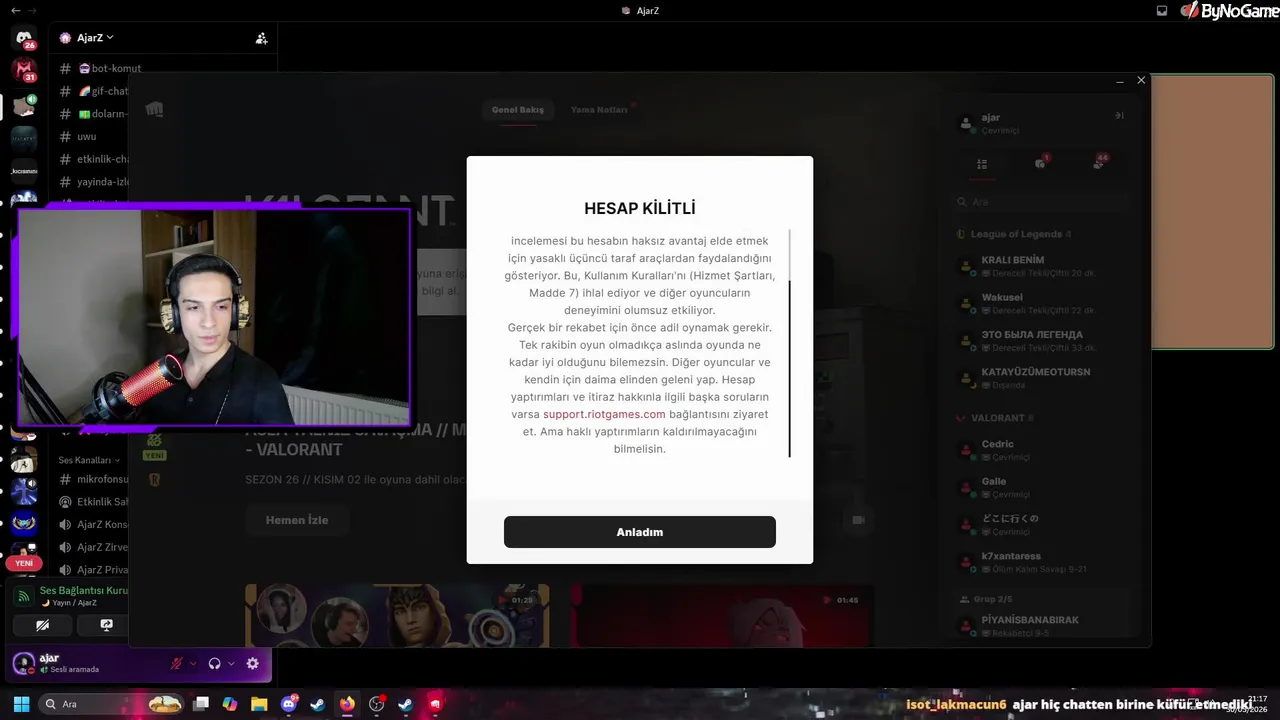Viewport: 1280px width, 720px height.
Task: Click the screen share button in Discord
Action: point(106,625)
